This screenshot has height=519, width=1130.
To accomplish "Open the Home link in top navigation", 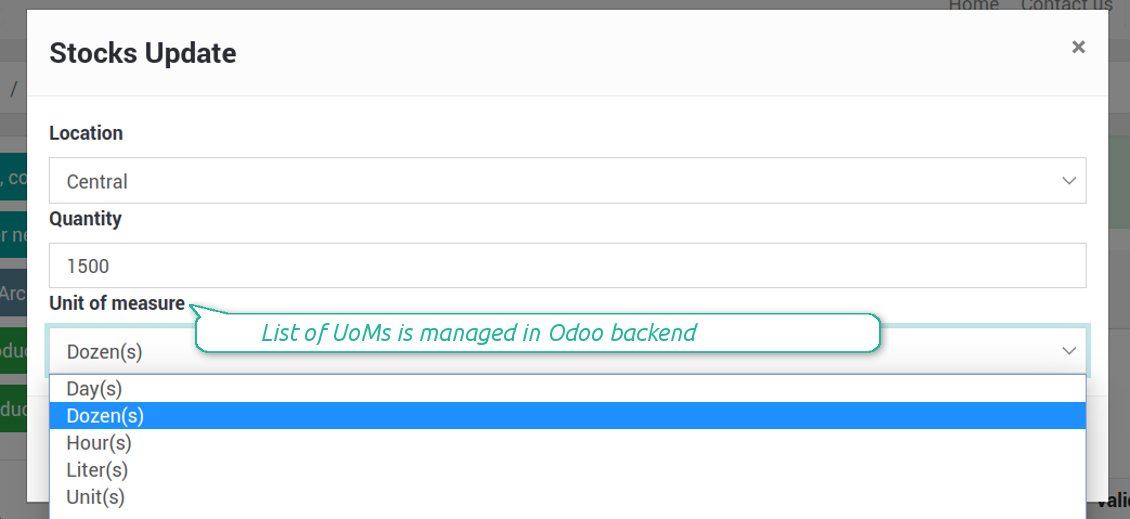I will (973, 6).
